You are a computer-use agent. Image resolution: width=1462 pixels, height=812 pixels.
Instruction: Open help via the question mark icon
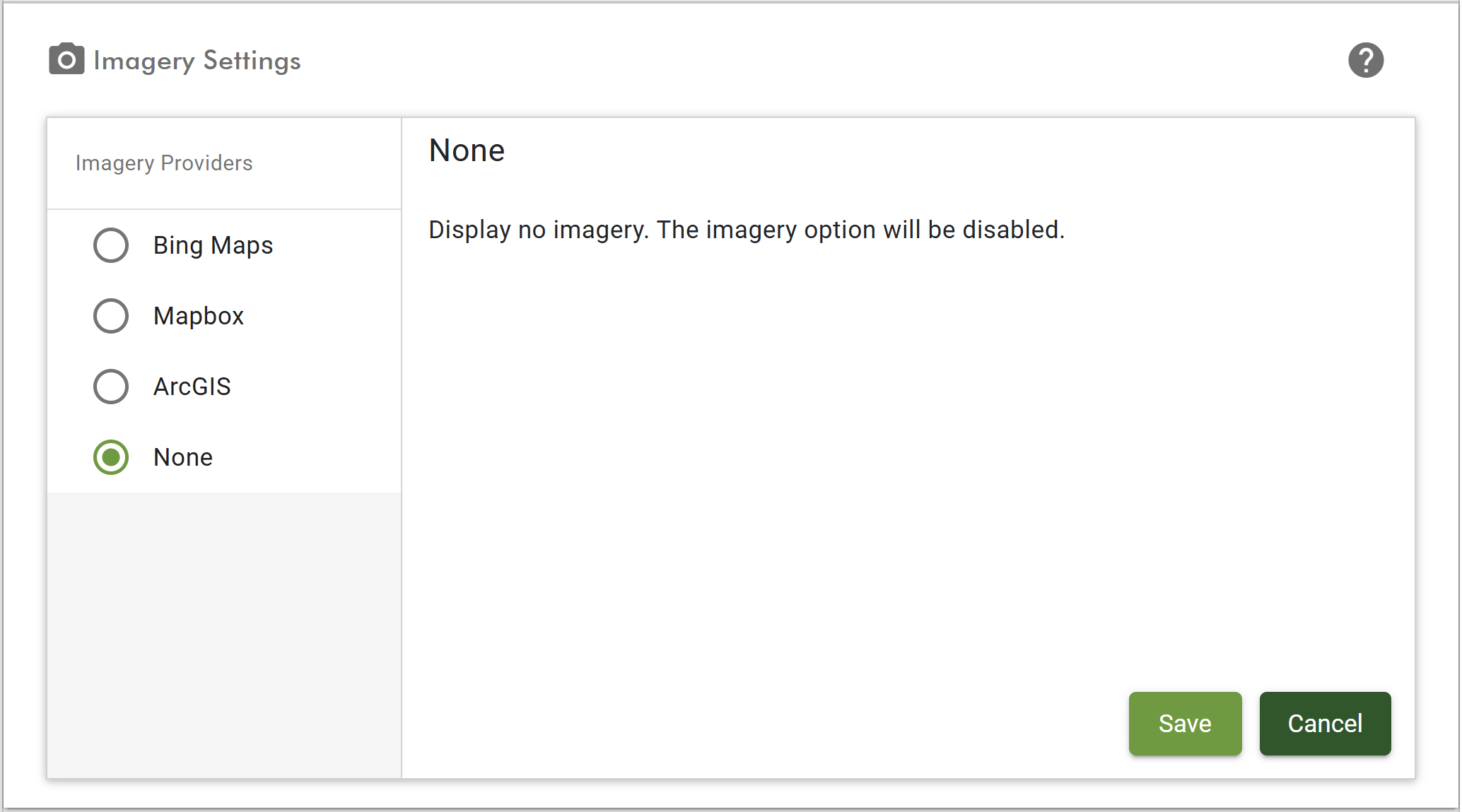(1365, 60)
